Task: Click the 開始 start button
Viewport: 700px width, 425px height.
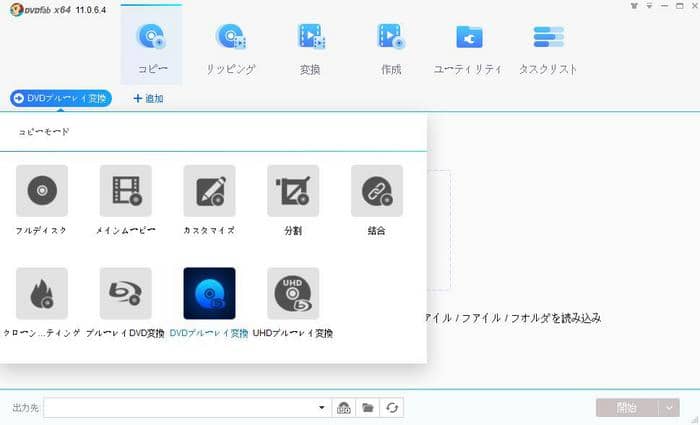Action: (x=626, y=408)
